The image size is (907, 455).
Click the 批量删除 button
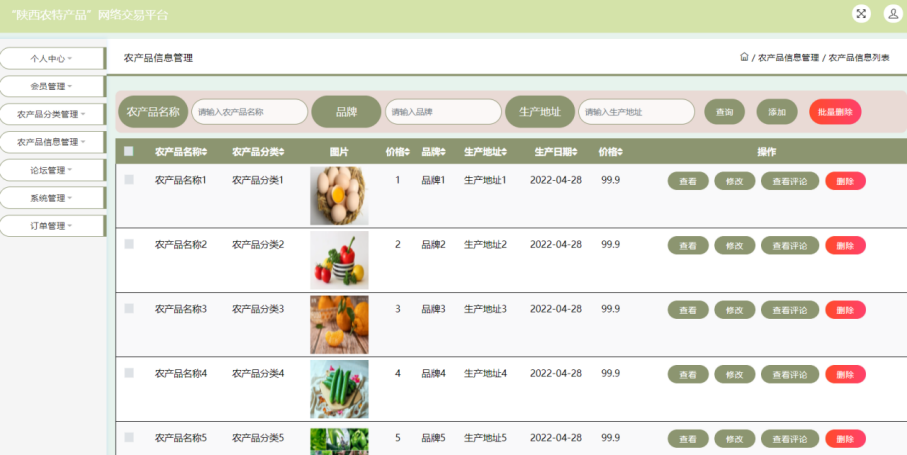[x=835, y=112]
